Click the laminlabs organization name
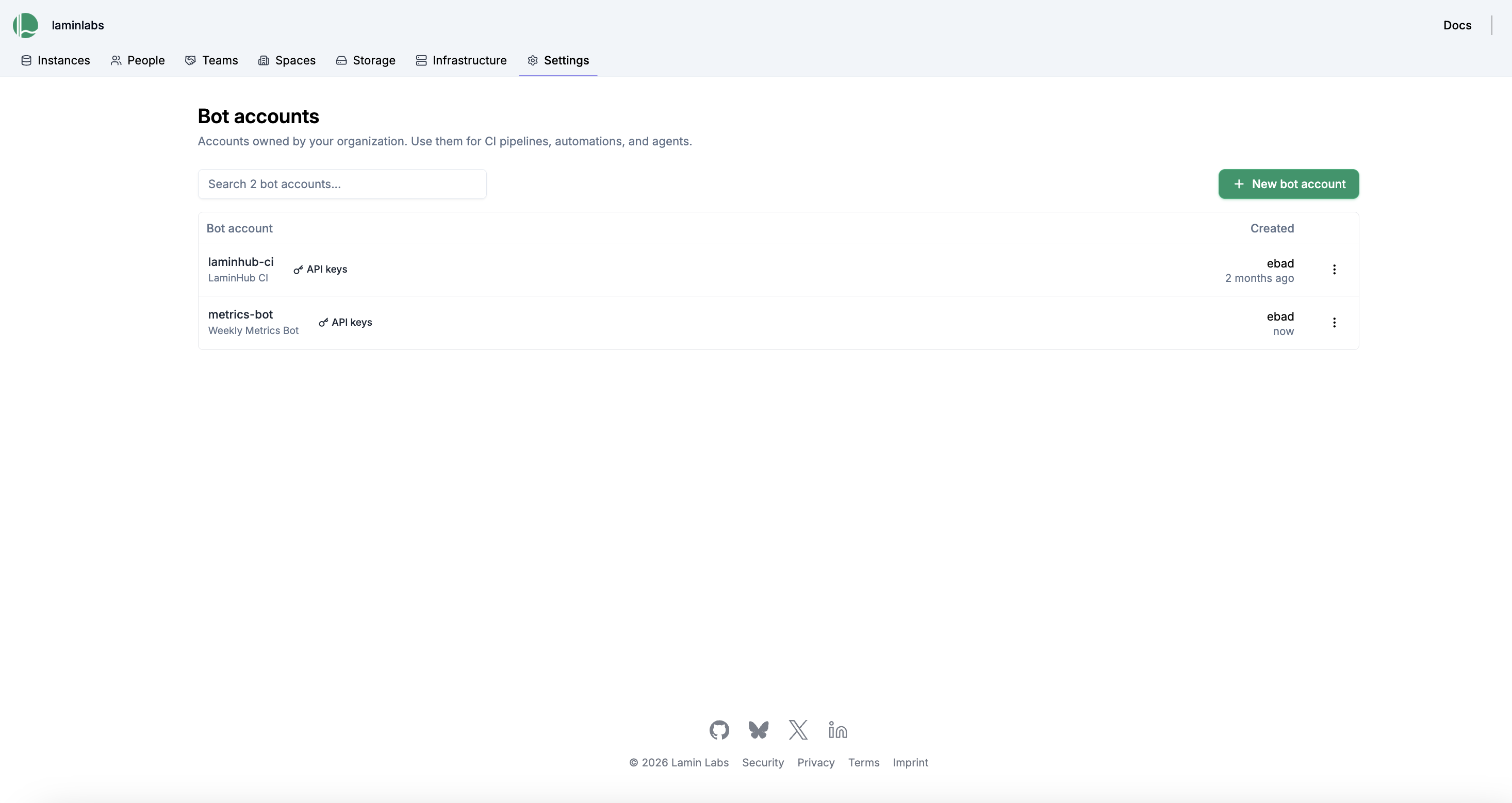Viewport: 1512px width, 803px height. [x=77, y=25]
